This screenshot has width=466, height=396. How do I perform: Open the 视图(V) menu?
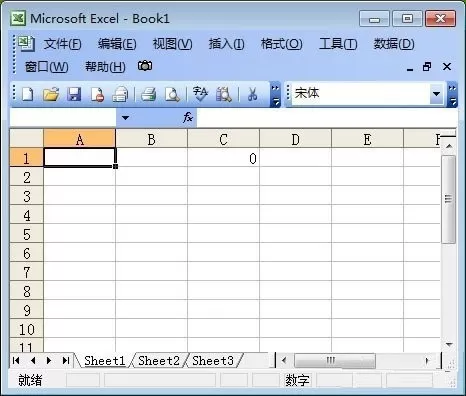[172, 44]
